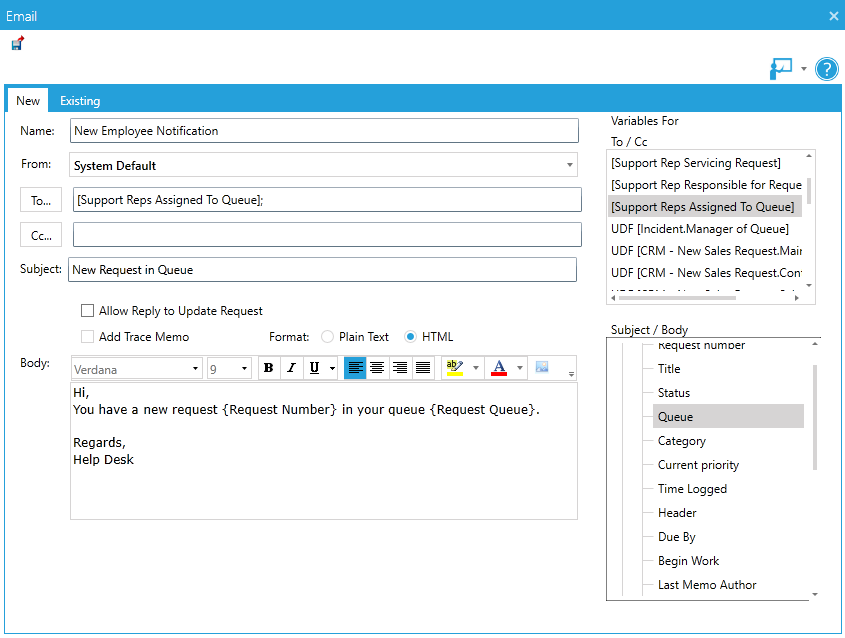Screen dimensions: 845x638
Task: Select Due By tree item
Action: pos(676,537)
